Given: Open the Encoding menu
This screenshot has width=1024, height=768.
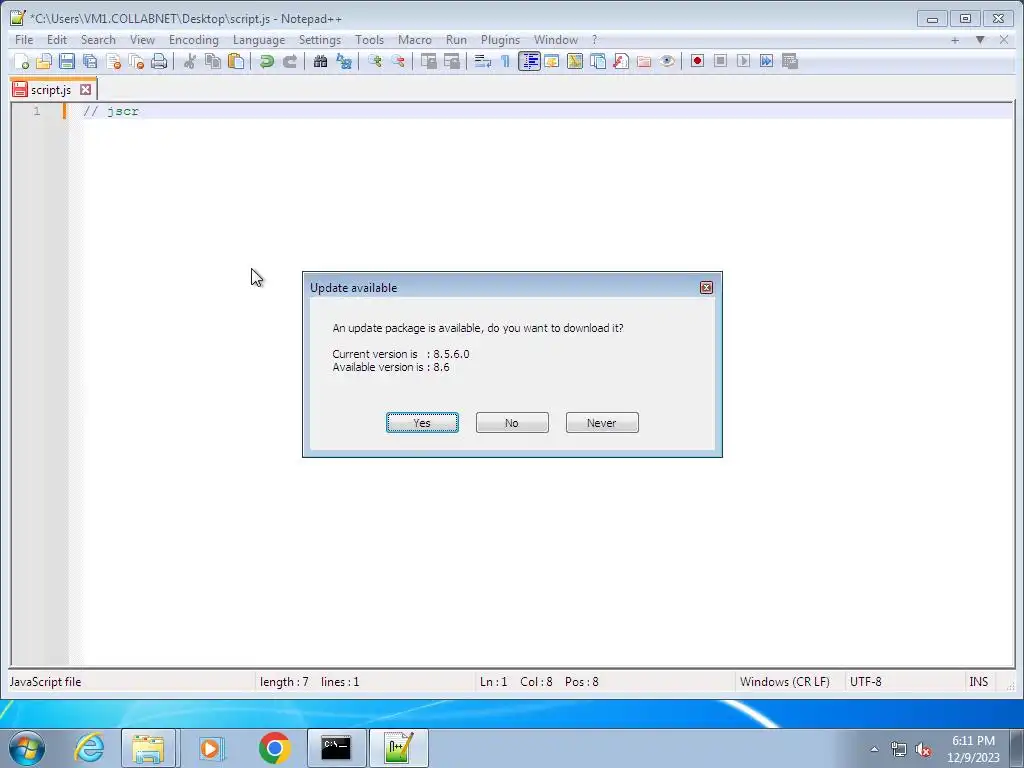Looking at the screenshot, I should pyautogui.click(x=194, y=40).
